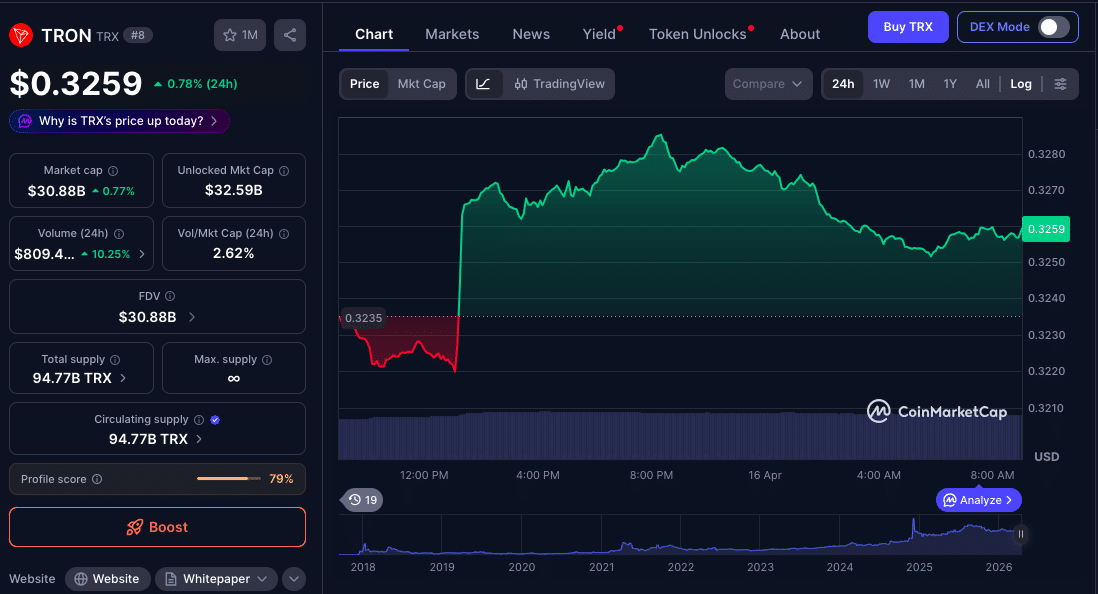The width and height of the screenshot is (1098, 594).
Task: Switch price chart to Mkt Cap mode
Action: pyautogui.click(x=421, y=84)
